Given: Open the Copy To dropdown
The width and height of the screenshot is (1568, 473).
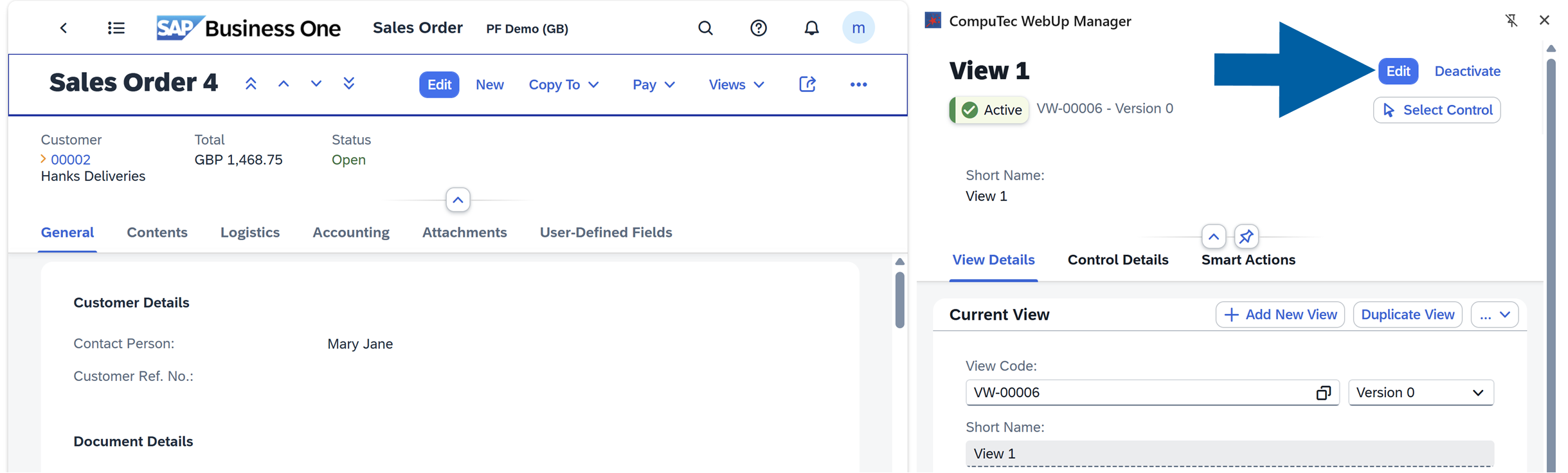Looking at the screenshot, I should click(563, 84).
